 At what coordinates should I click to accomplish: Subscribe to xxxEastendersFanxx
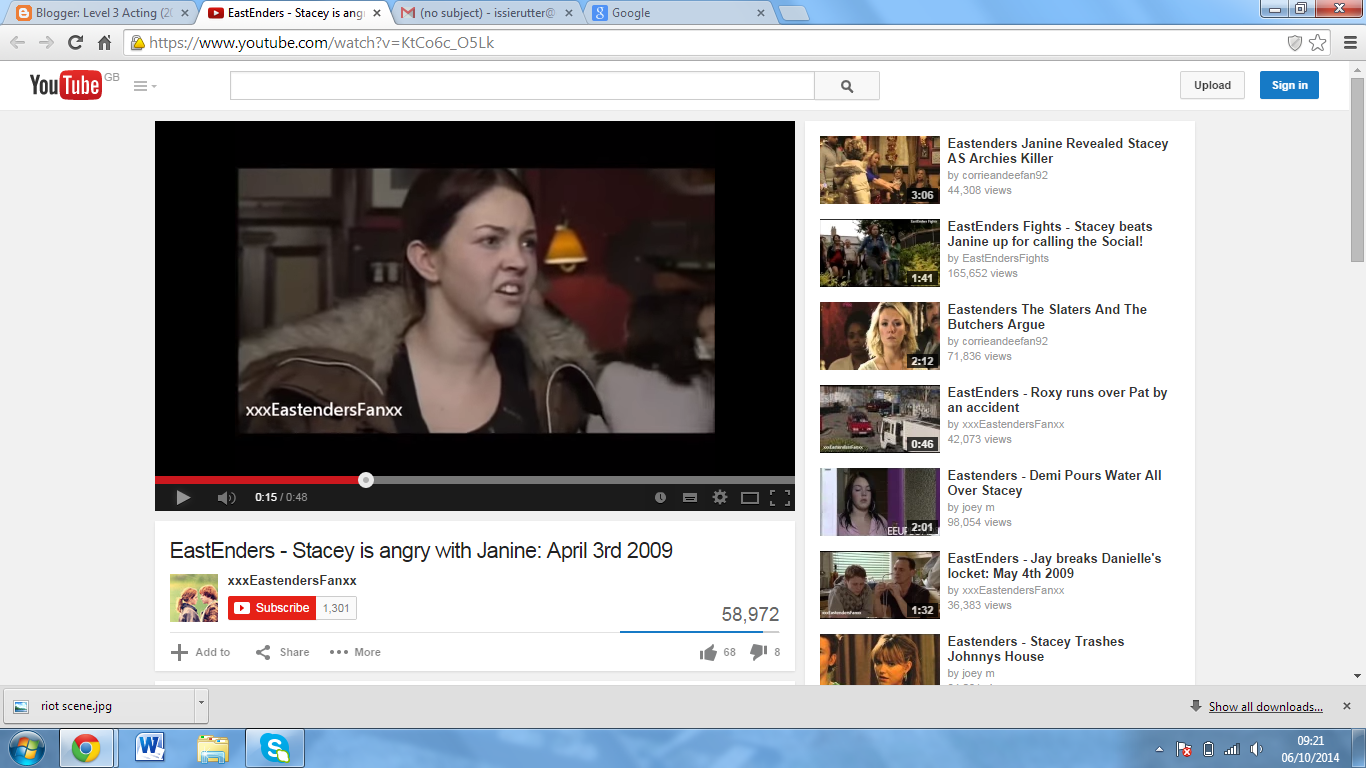[272, 608]
